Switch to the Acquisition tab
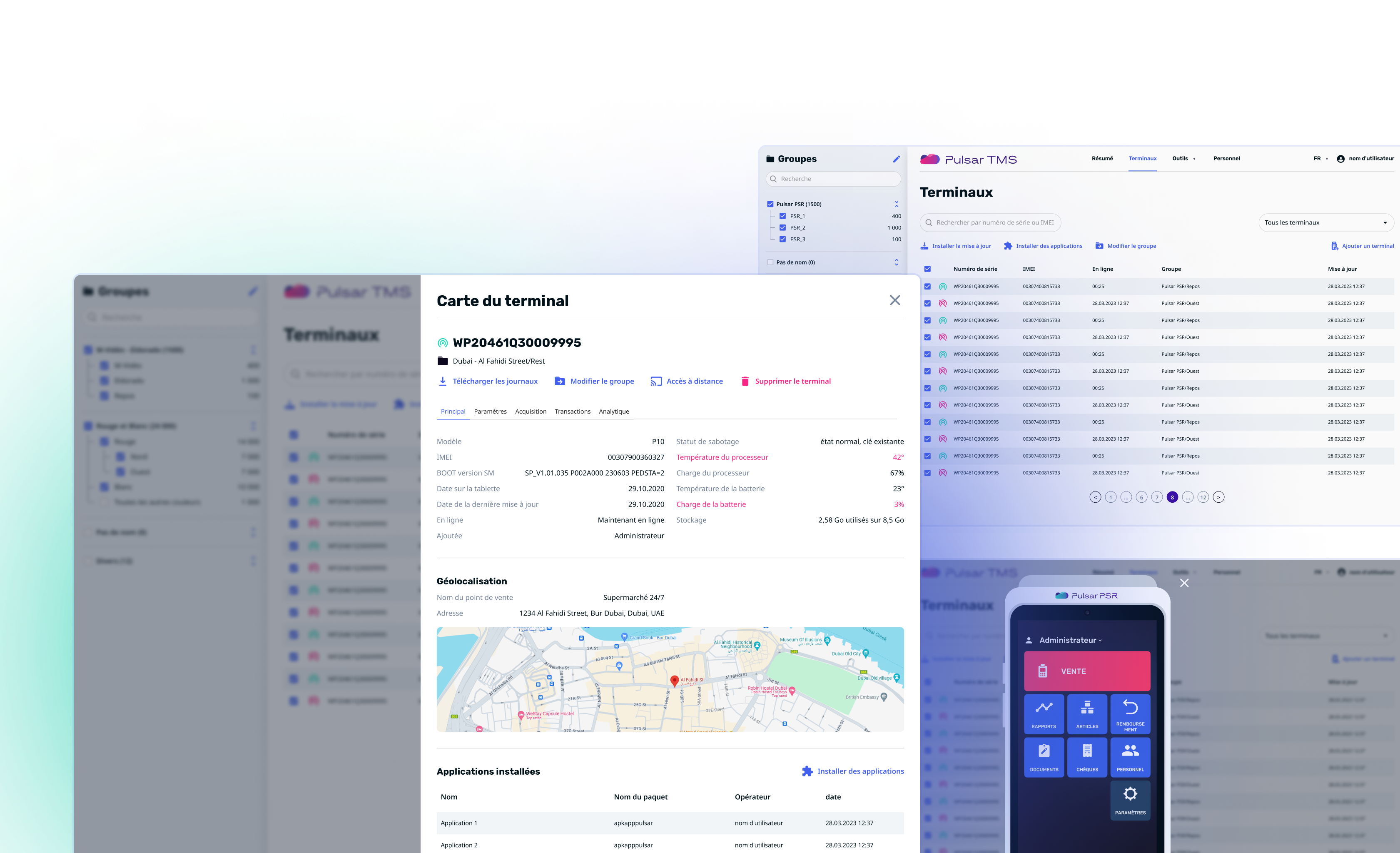This screenshot has height=853, width=1400. 531,412
